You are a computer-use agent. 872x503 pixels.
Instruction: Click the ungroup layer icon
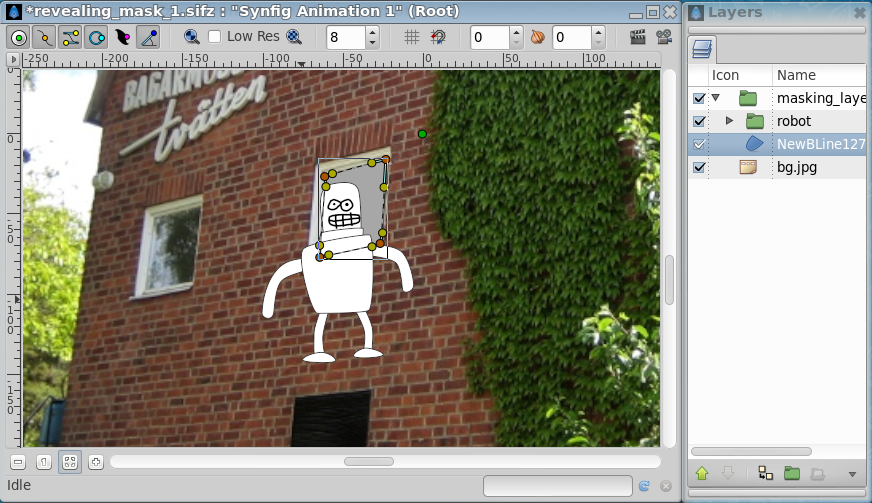tap(818, 474)
